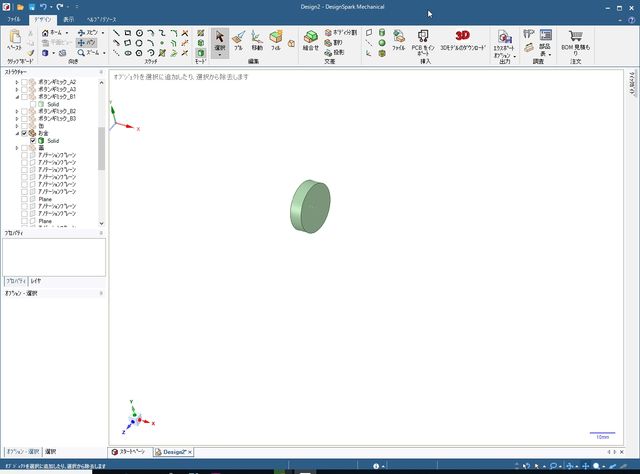Select the Fill (フィル) tool

pos(276,40)
